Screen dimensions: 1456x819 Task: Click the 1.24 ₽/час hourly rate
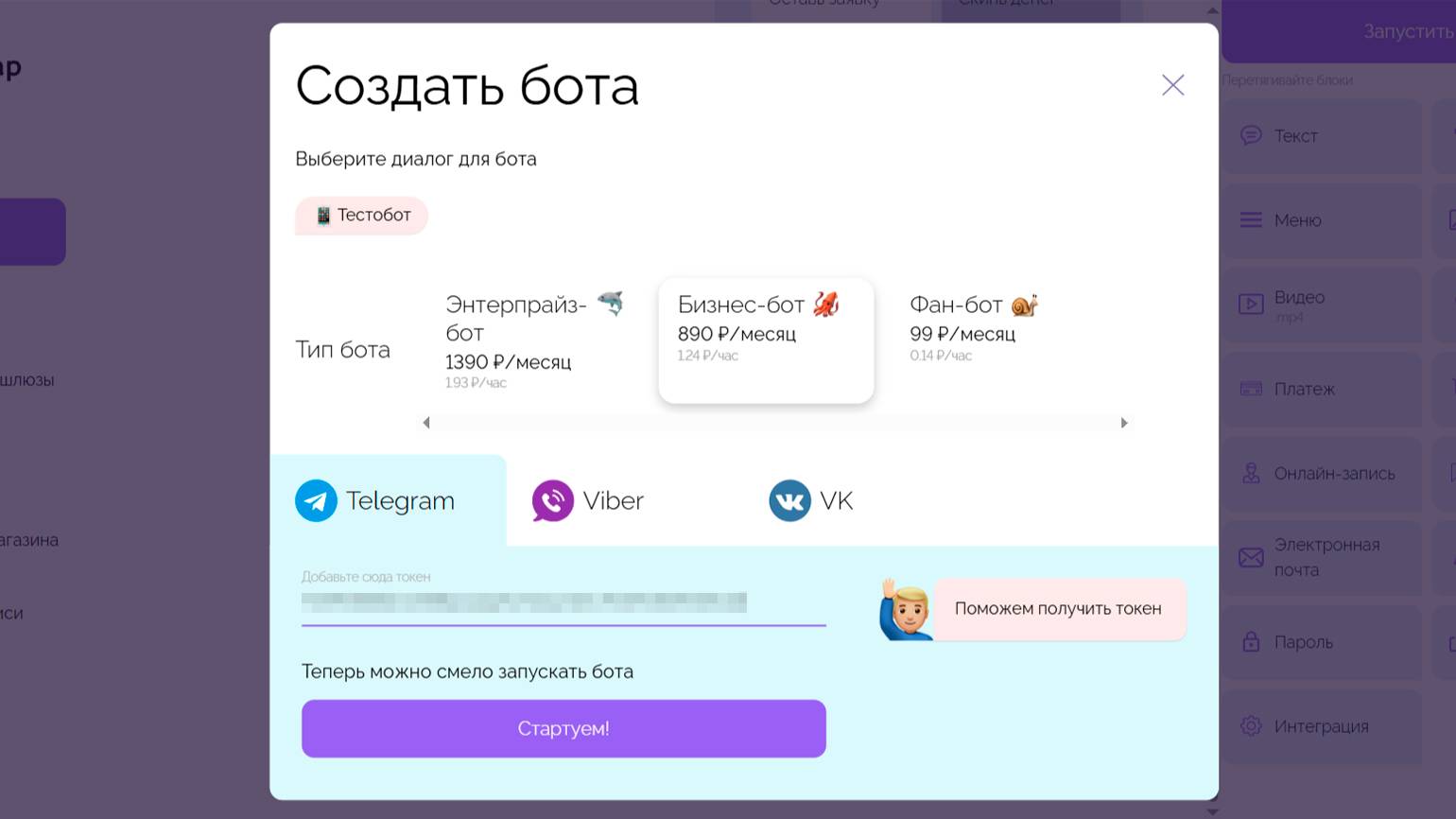tap(707, 356)
